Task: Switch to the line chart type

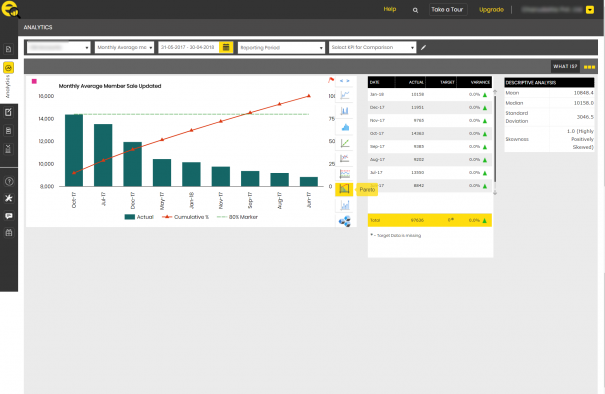Action: [345, 95]
